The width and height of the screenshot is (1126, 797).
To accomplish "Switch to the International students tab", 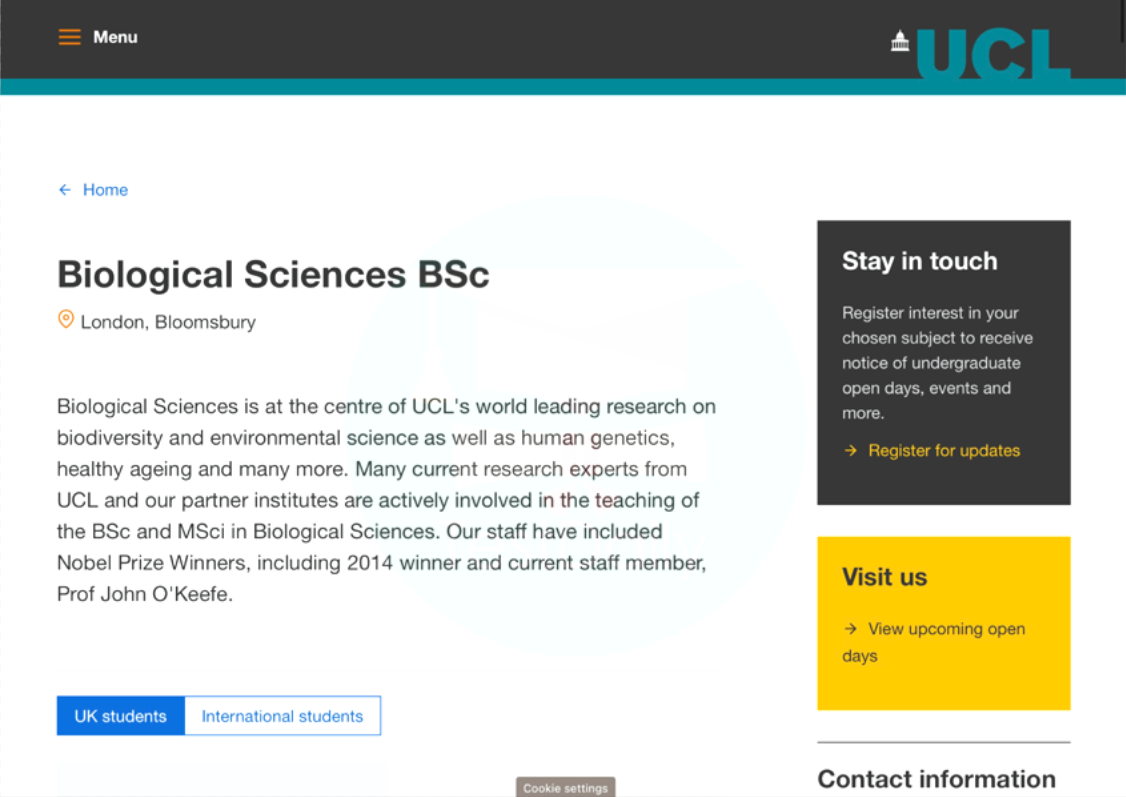I will pos(282,716).
